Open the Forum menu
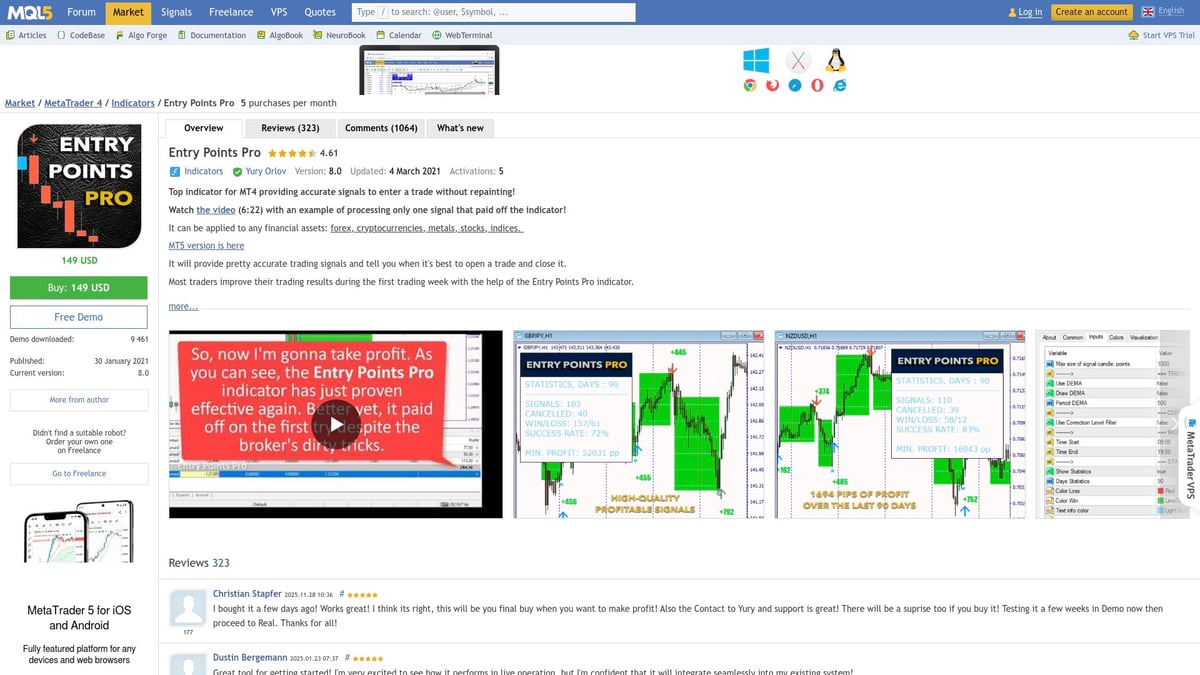The image size is (1200, 675). 81,12
